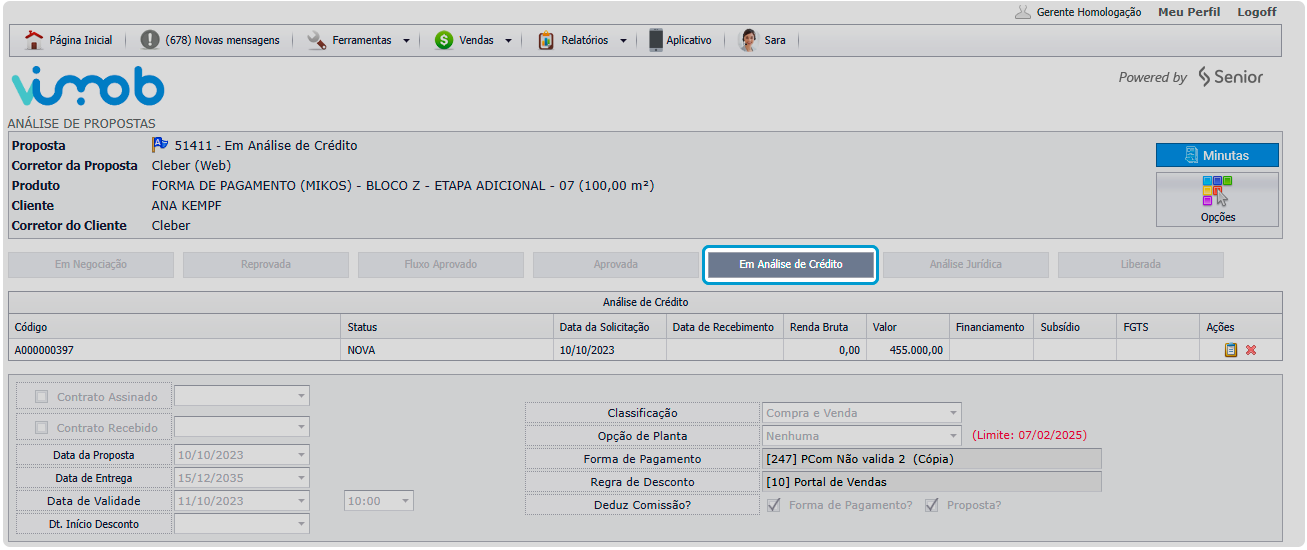Open Página Inicial menu item
This screenshot has width=1307, height=550.
80,41
